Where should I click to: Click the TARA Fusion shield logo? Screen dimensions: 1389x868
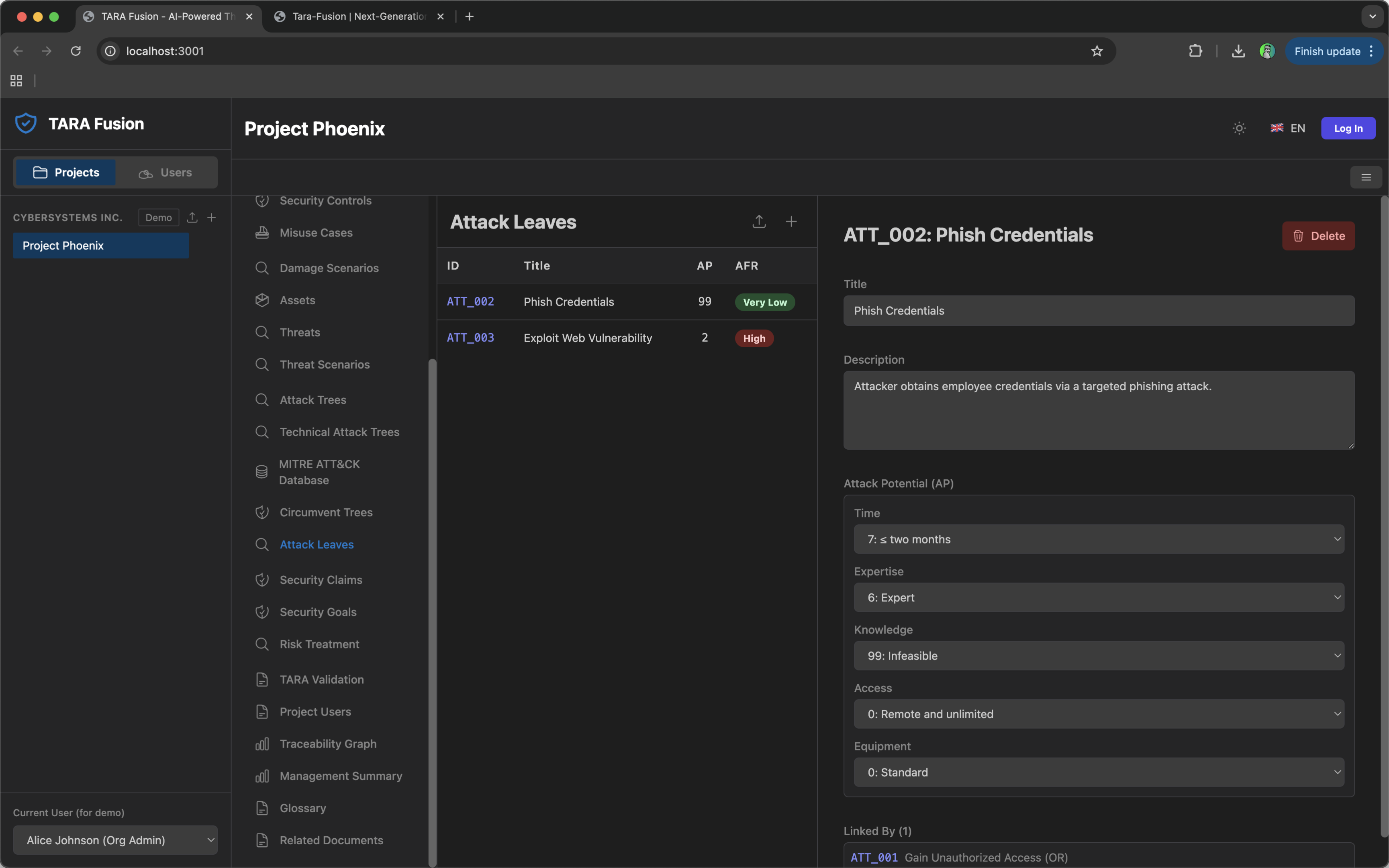26,123
